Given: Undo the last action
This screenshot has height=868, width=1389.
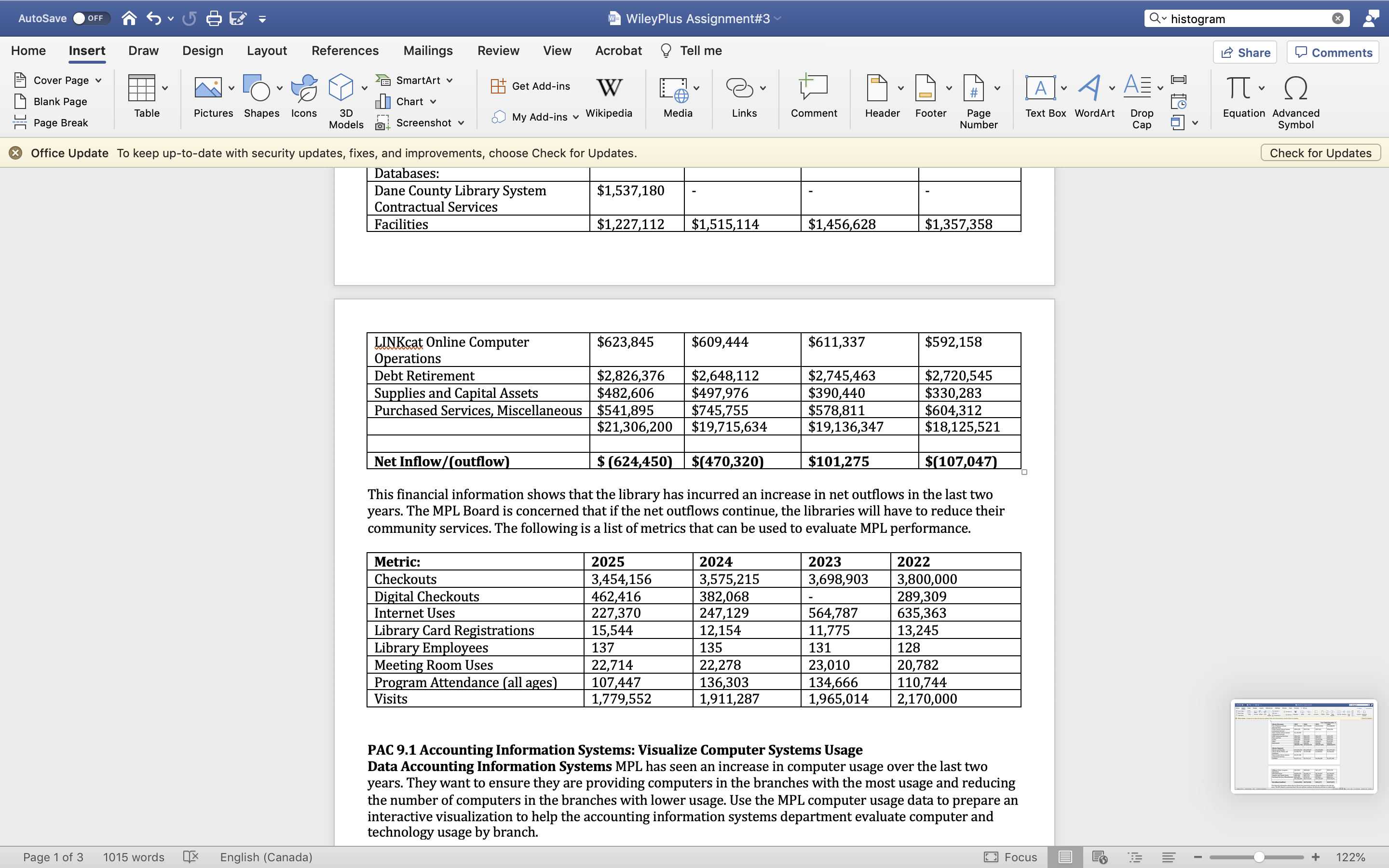Looking at the screenshot, I should (x=153, y=18).
